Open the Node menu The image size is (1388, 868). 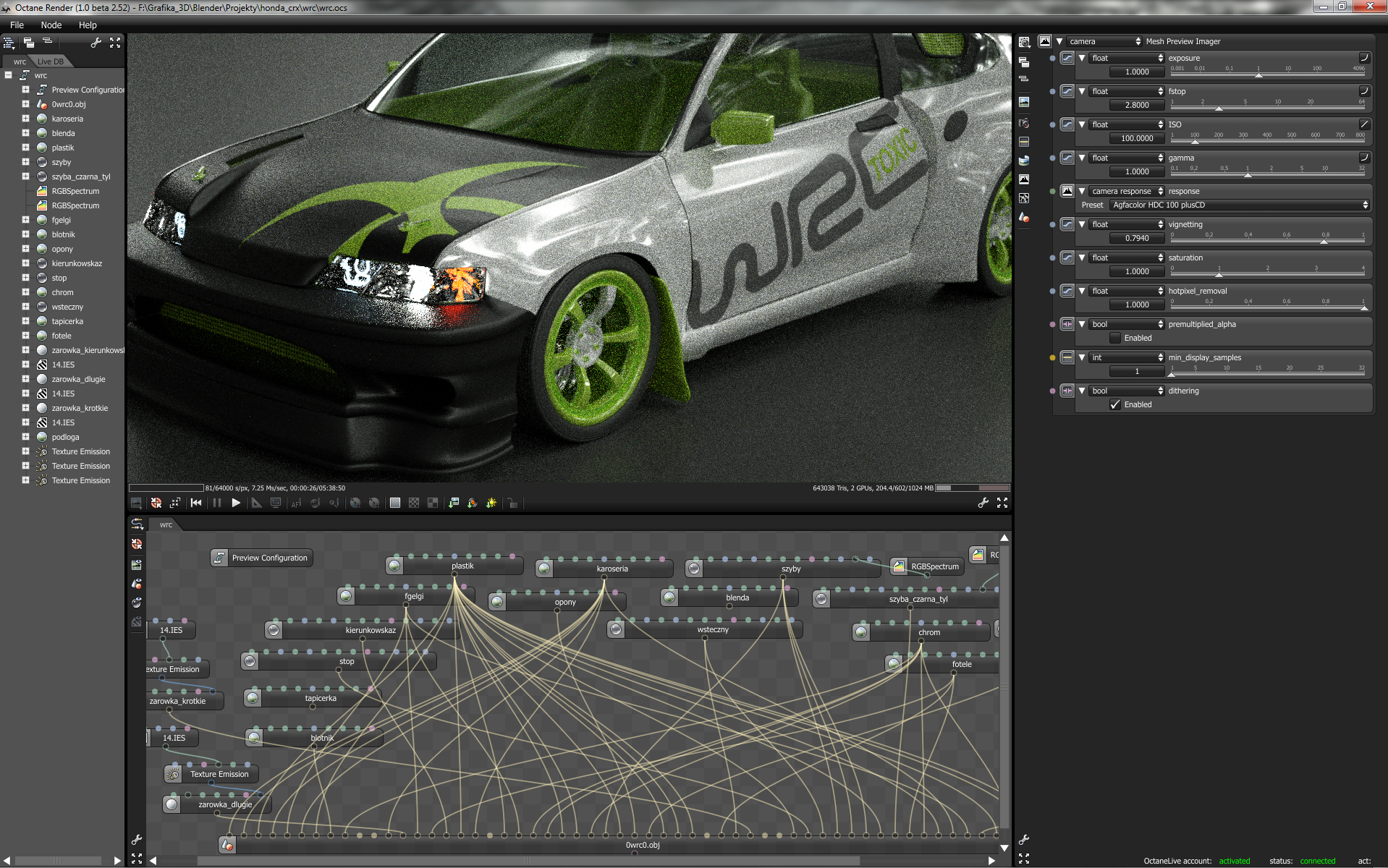click(51, 25)
